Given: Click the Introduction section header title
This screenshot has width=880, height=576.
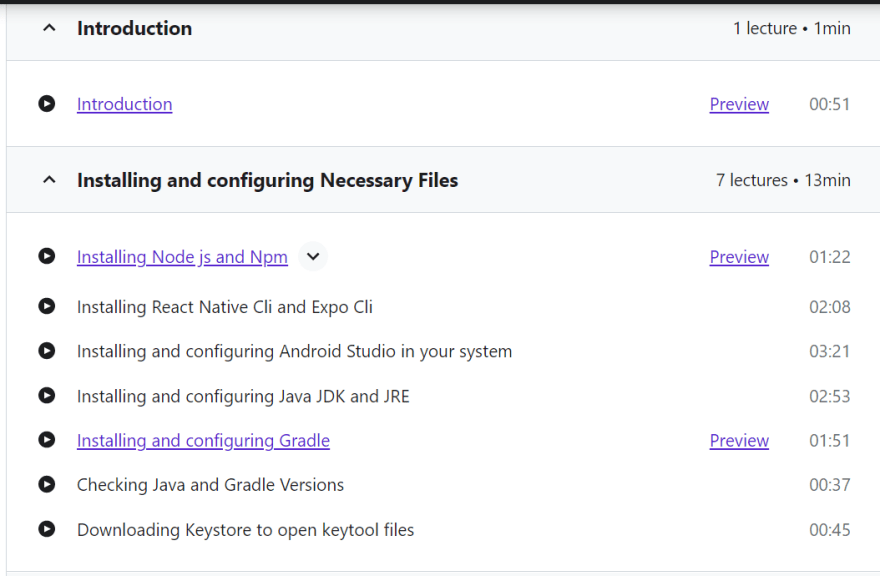Looking at the screenshot, I should (x=135, y=28).
